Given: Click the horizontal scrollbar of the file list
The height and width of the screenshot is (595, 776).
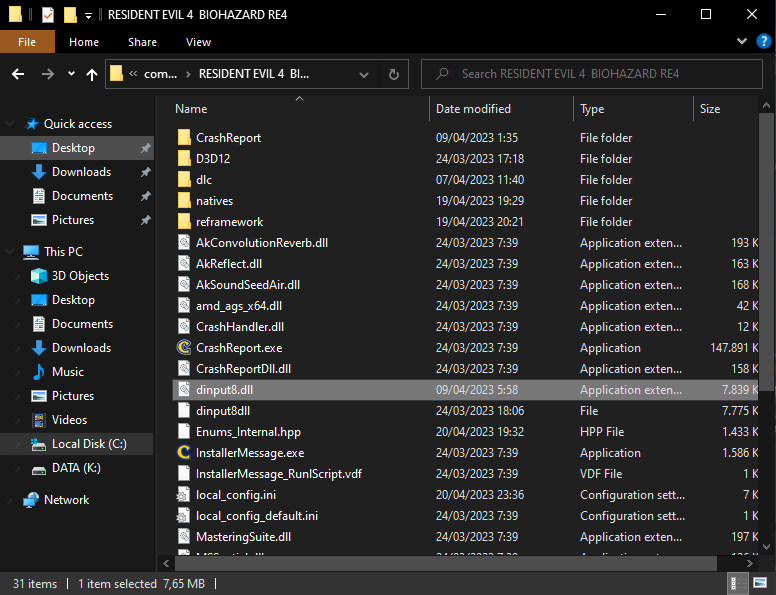Looking at the screenshot, I should coord(445,563).
